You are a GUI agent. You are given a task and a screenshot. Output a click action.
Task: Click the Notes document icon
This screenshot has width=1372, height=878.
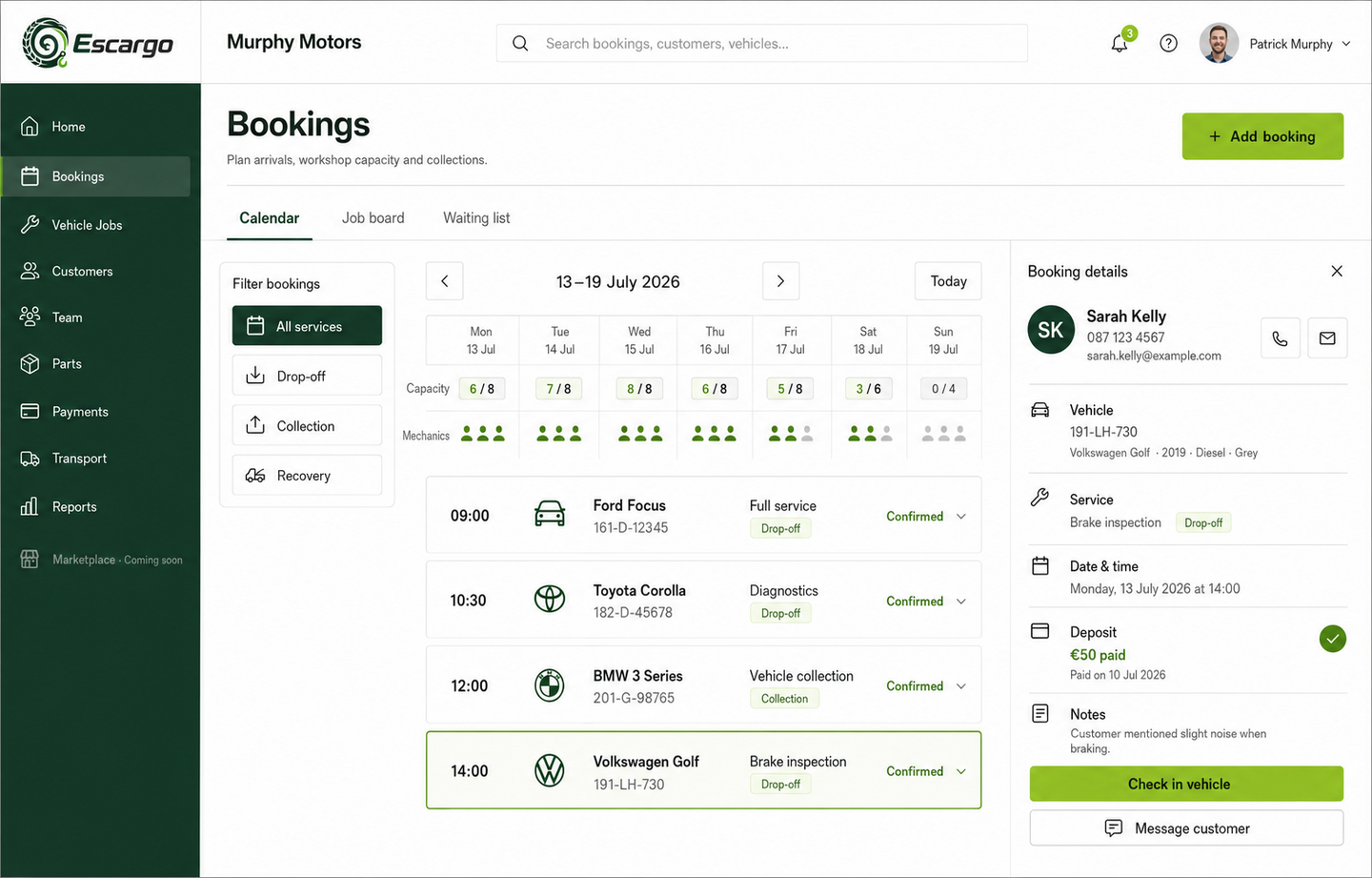point(1040,713)
